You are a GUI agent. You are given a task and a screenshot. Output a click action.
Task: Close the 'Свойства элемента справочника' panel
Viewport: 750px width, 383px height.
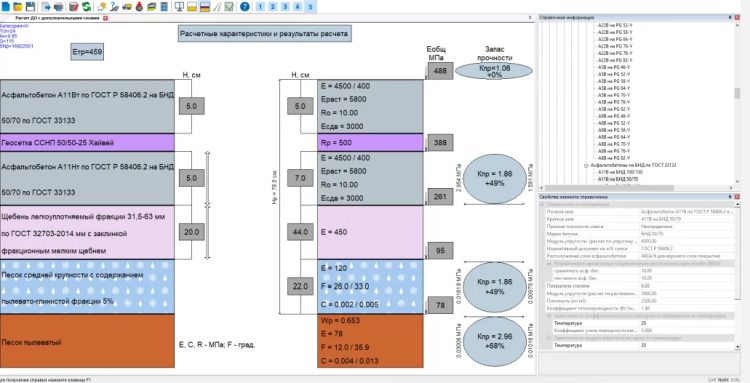point(737,197)
